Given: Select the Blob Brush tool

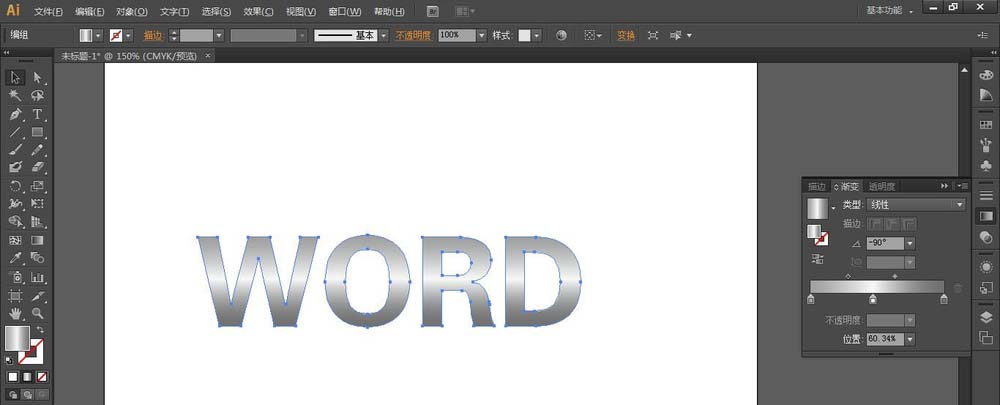Looking at the screenshot, I should (x=16, y=167).
